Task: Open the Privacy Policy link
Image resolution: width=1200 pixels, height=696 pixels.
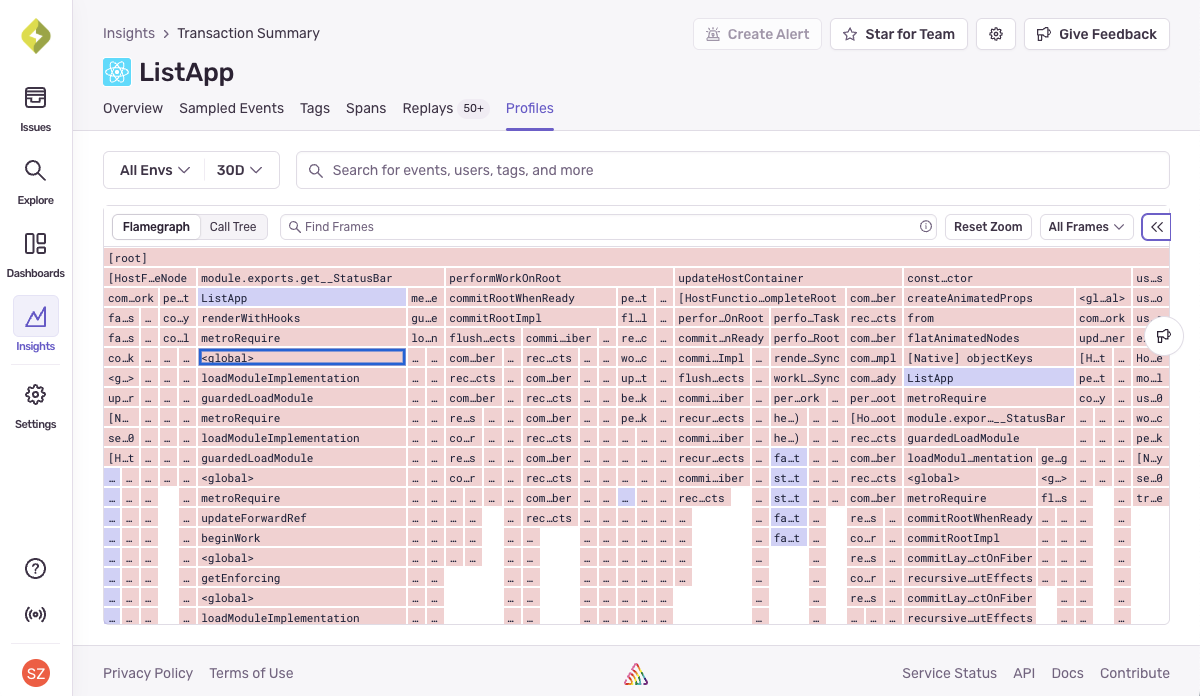Action: click(x=148, y=673)
